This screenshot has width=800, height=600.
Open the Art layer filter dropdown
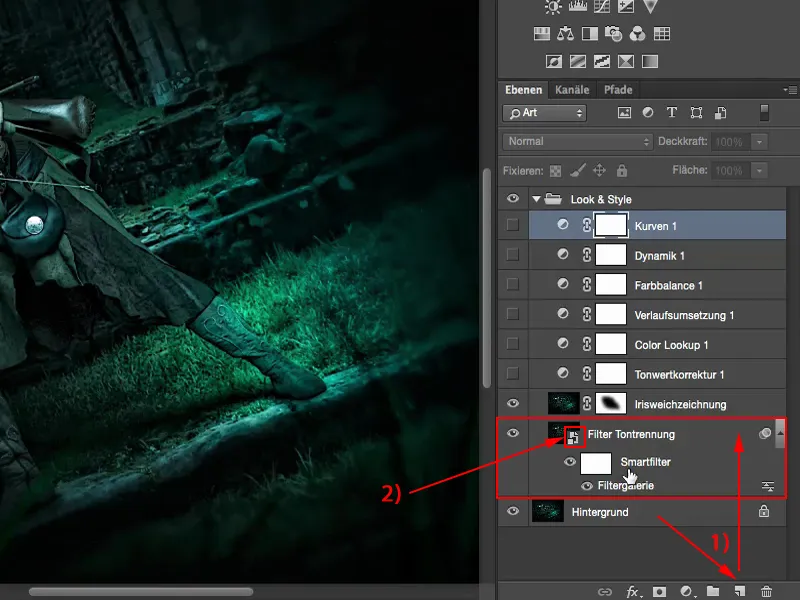pyautogui.click(x=545, y=113)
